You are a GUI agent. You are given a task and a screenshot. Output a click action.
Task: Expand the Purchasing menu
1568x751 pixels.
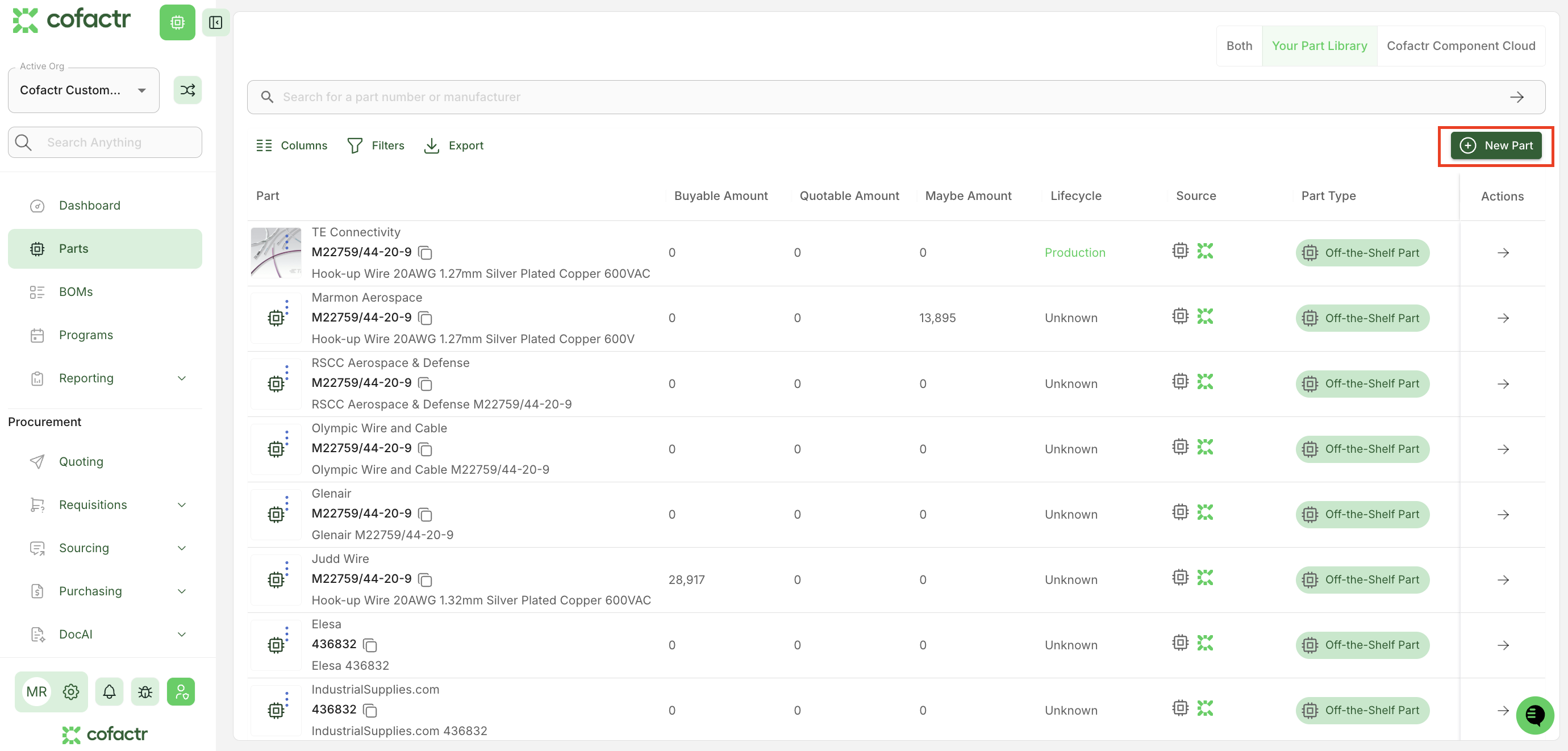coord(105,591)
